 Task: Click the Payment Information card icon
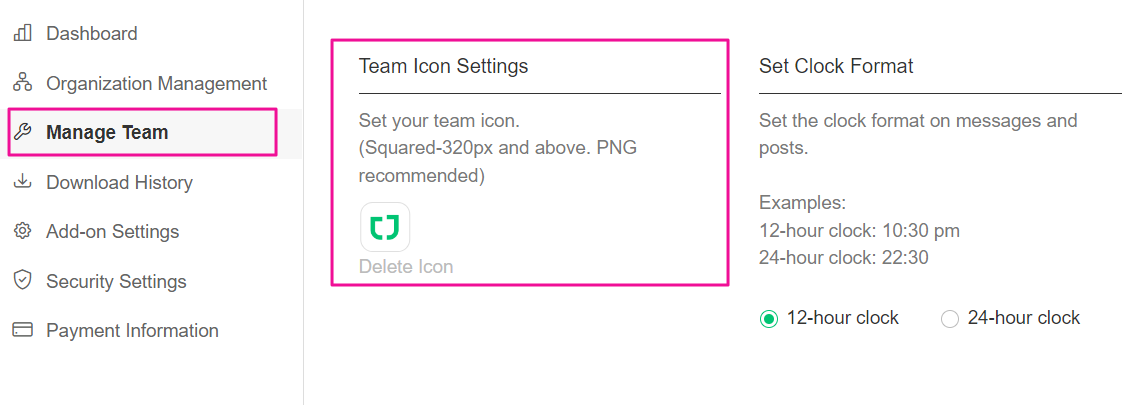(22, 330)
